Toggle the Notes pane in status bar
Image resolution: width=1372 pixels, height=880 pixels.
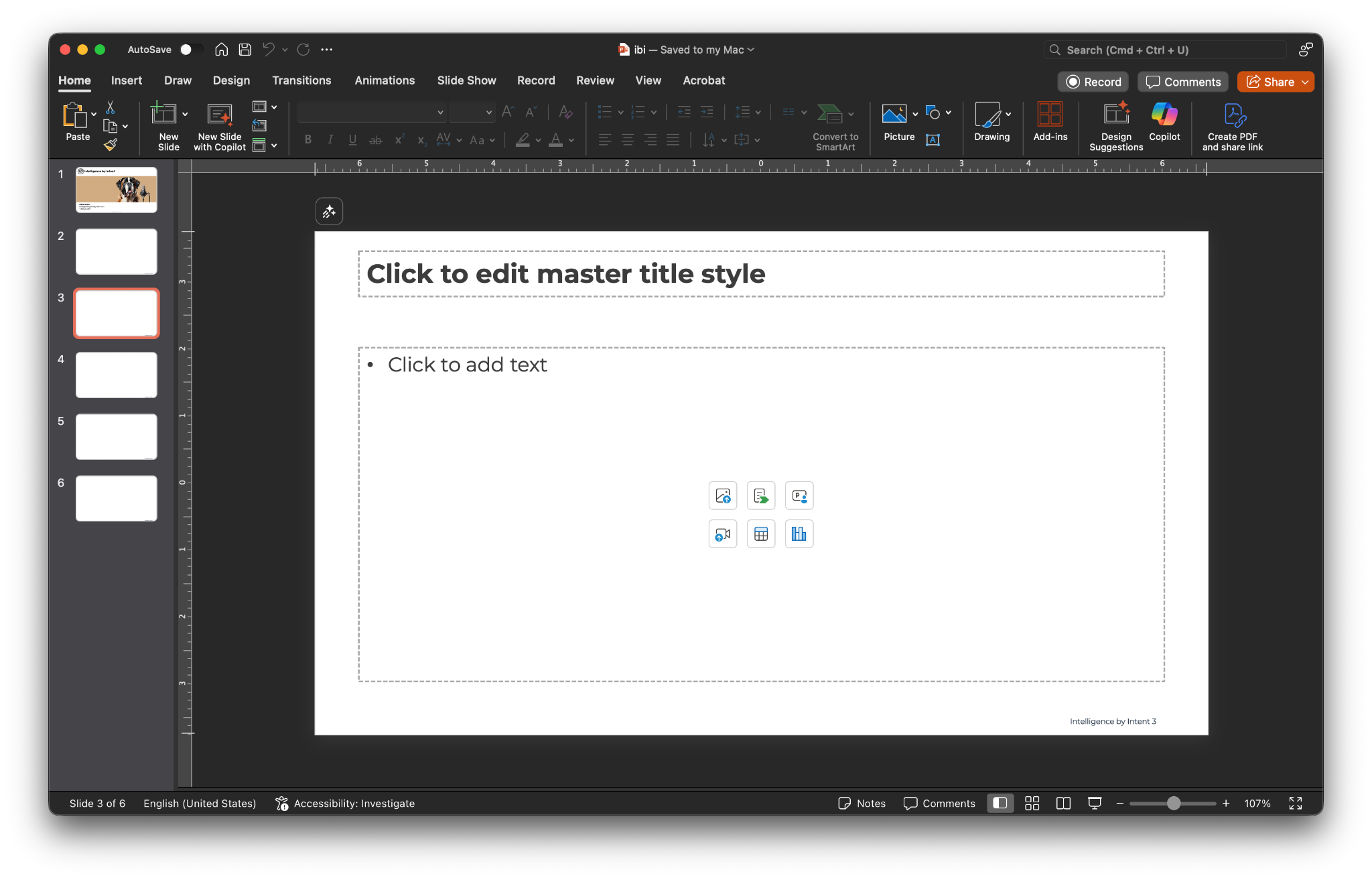[862, 803]
